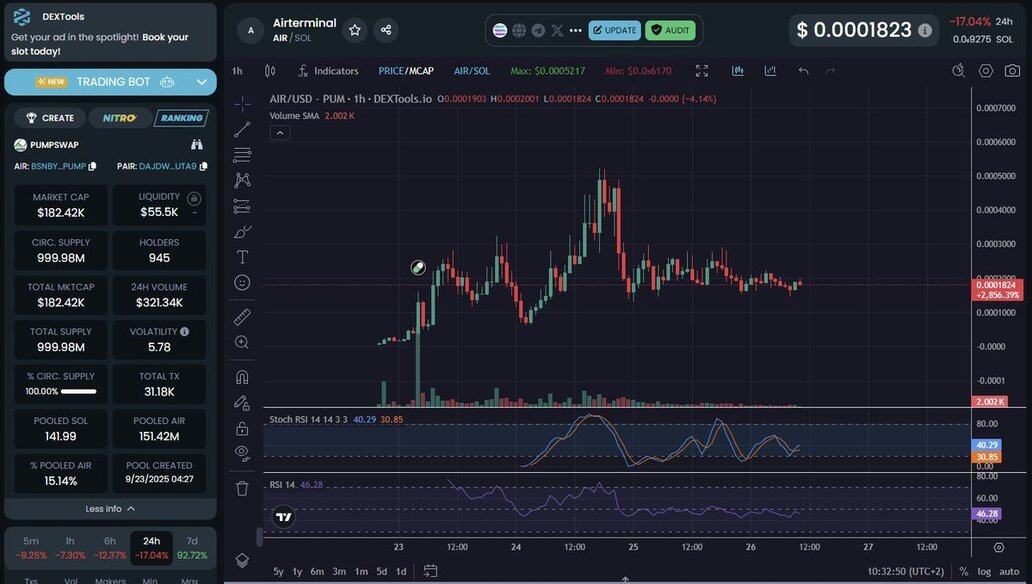Toggle lock all drawings
This screenshot has height=584, width=1032.
pyautogui.click(x=242, y=429)
